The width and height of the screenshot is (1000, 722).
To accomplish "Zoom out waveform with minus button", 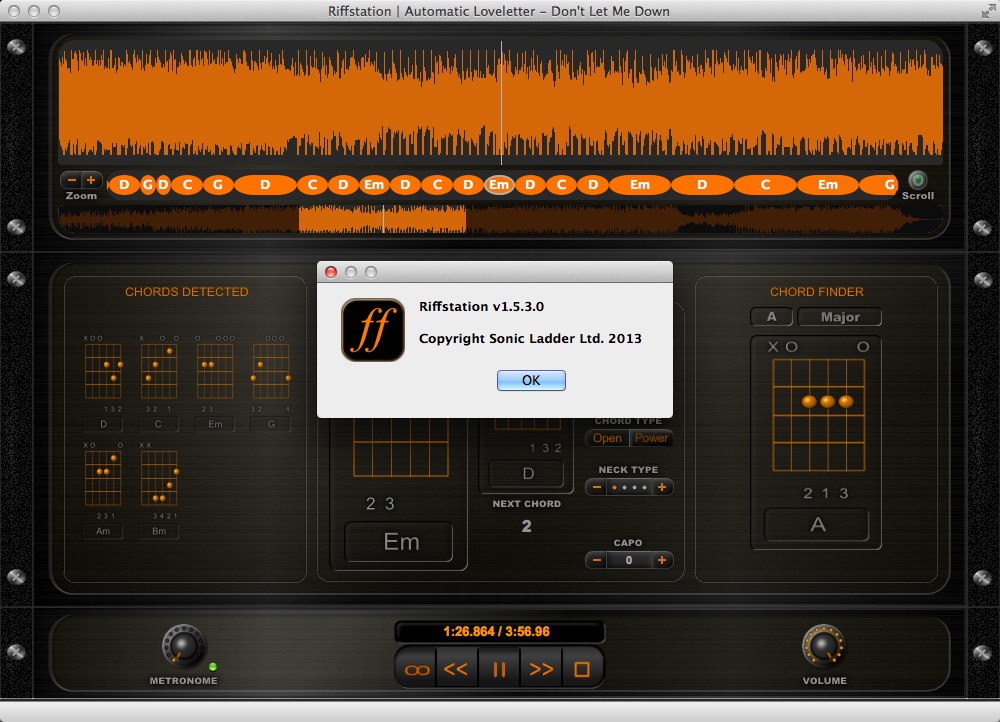I will click(72, 180).
